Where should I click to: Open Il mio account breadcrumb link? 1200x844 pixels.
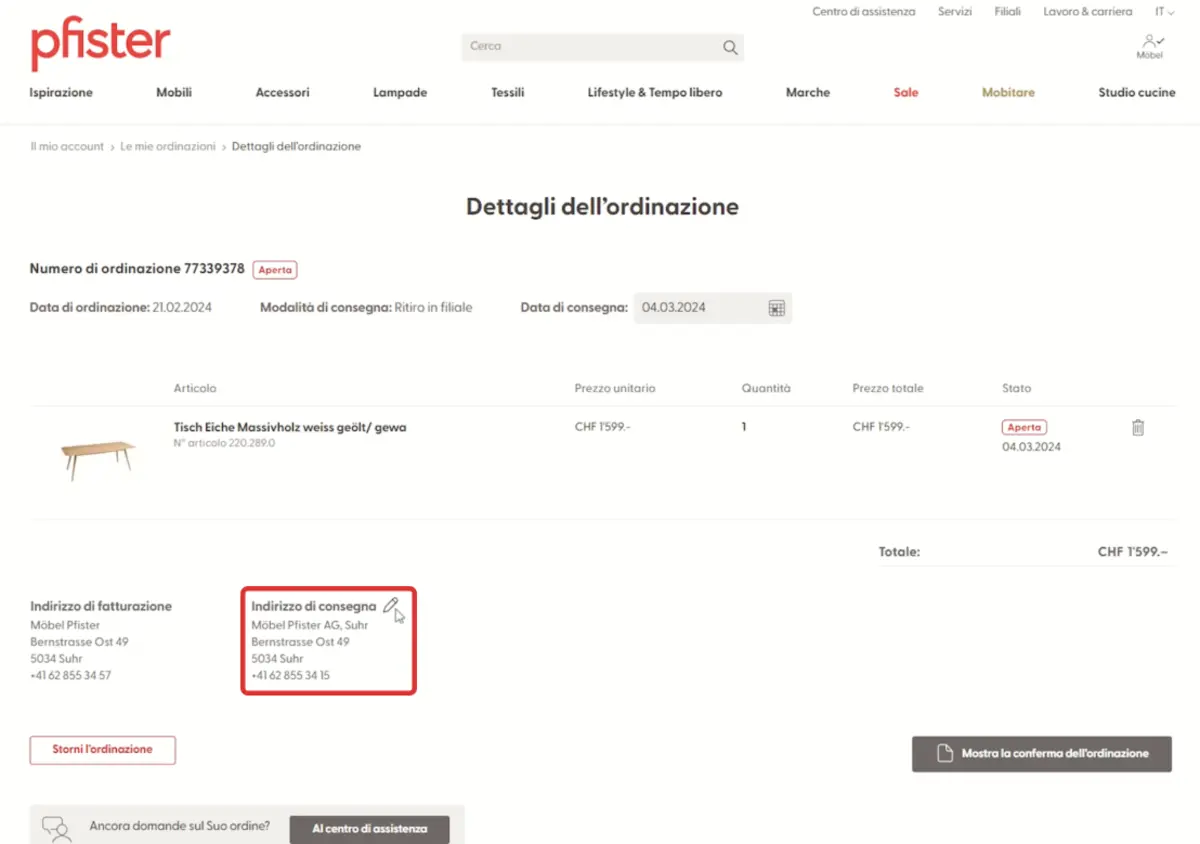point(67,146)
